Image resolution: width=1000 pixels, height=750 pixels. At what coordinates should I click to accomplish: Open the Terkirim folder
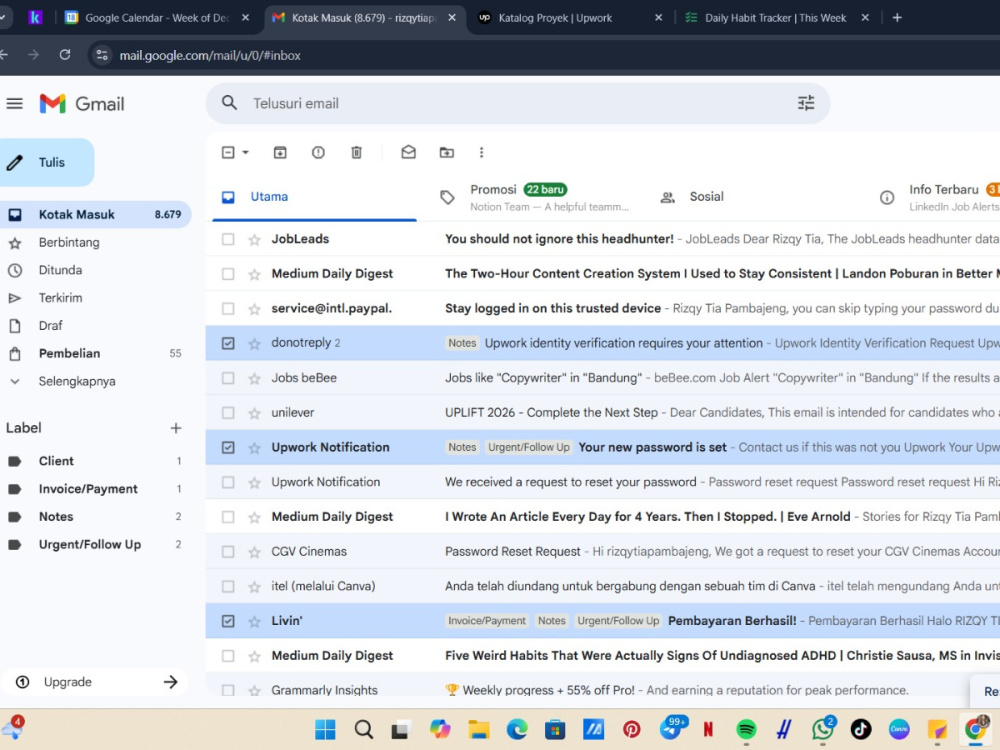click(61, 298)
